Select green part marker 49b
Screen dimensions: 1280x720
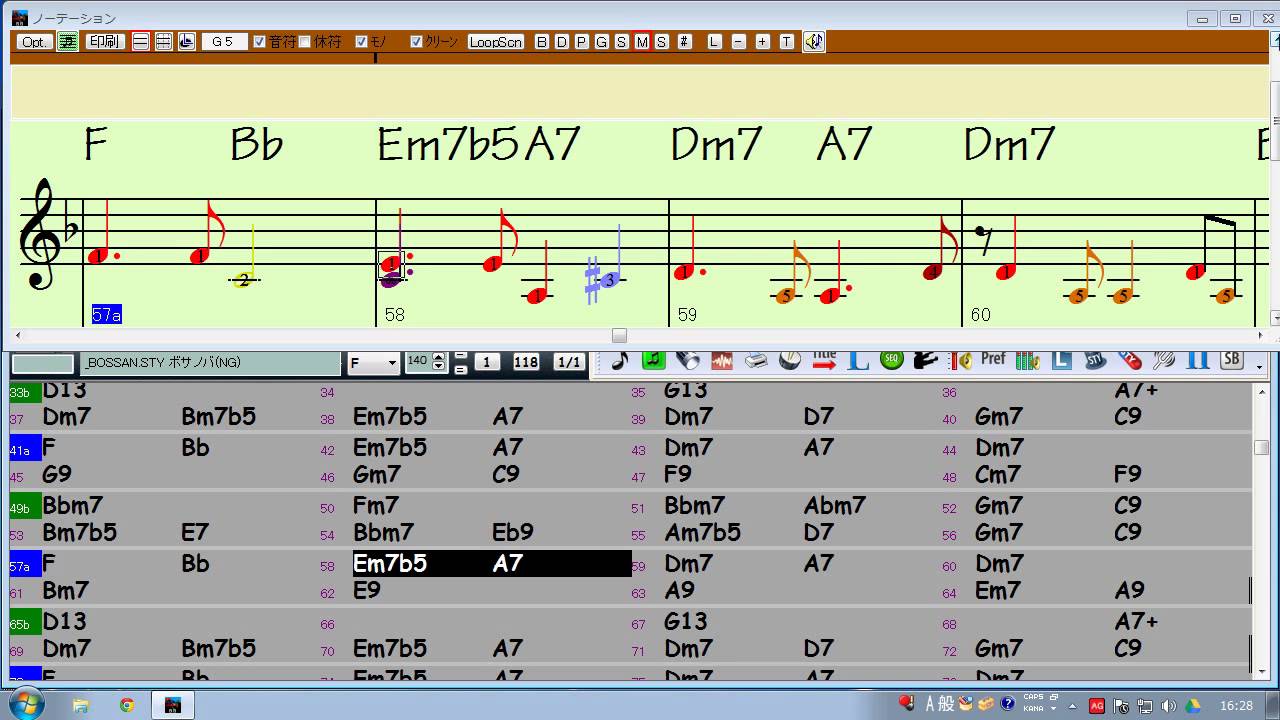click(25, 506)
